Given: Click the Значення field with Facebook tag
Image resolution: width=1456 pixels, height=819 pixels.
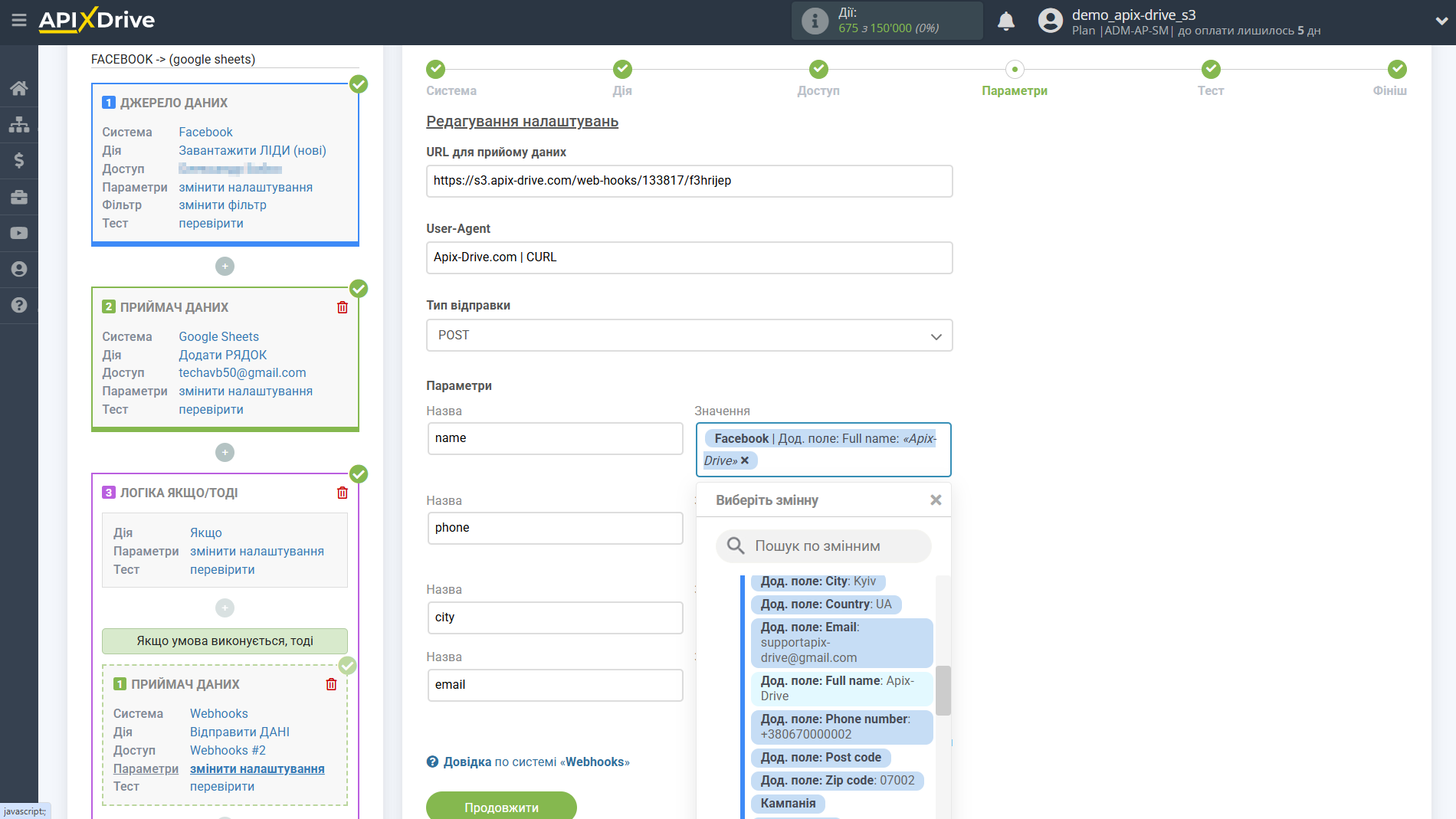Looking at the screenshot, I should click(823, 450).
